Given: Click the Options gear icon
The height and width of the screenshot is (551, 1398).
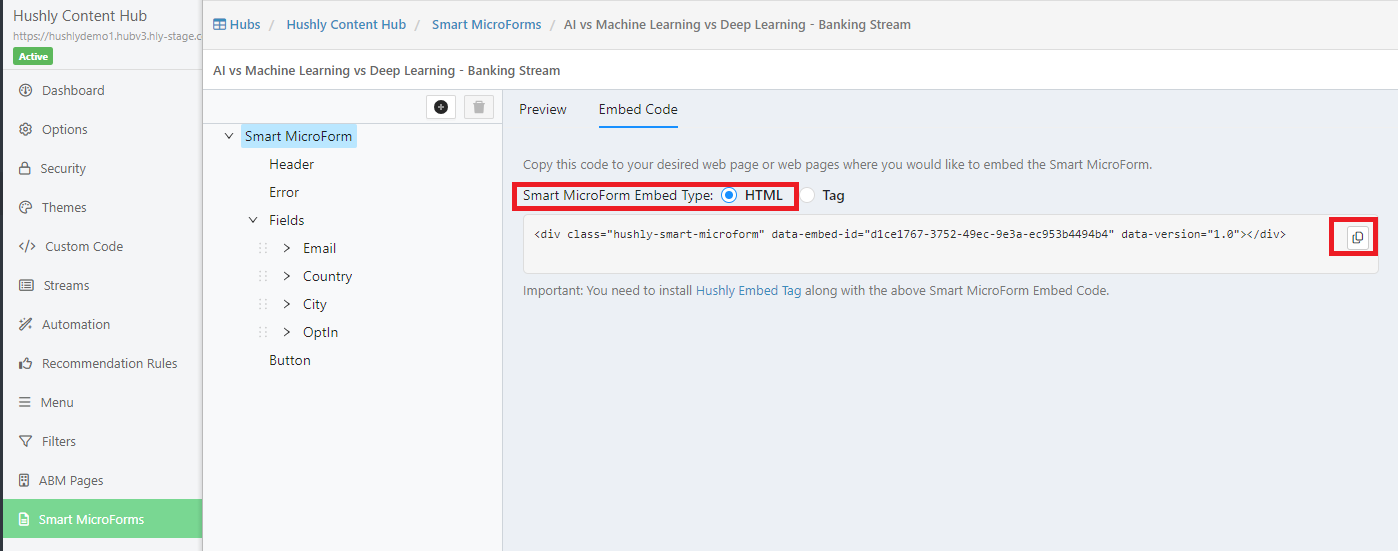Looking at the screenshot, I should coord(25,129).
